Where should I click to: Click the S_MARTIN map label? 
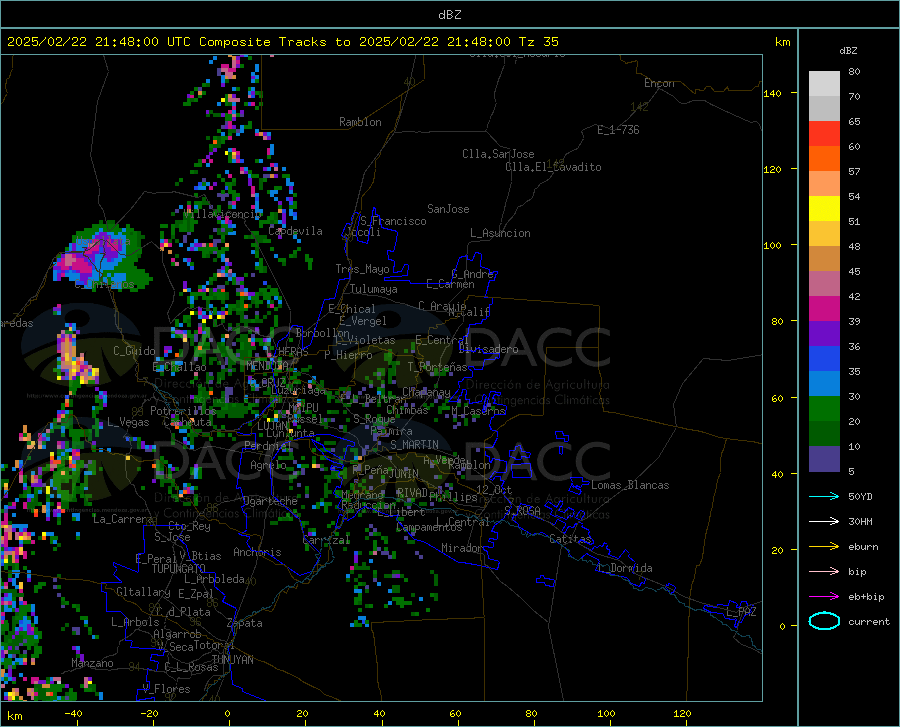(x=414, y=445)
